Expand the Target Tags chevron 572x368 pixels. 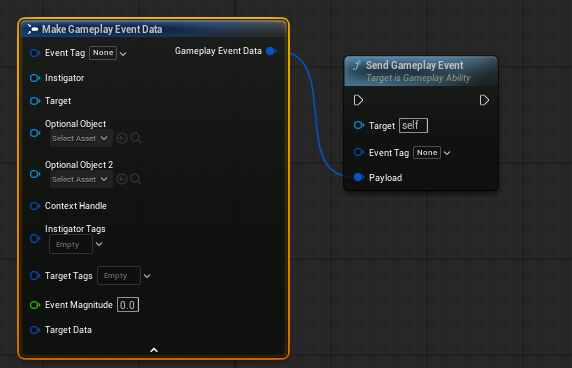point(147,276)
